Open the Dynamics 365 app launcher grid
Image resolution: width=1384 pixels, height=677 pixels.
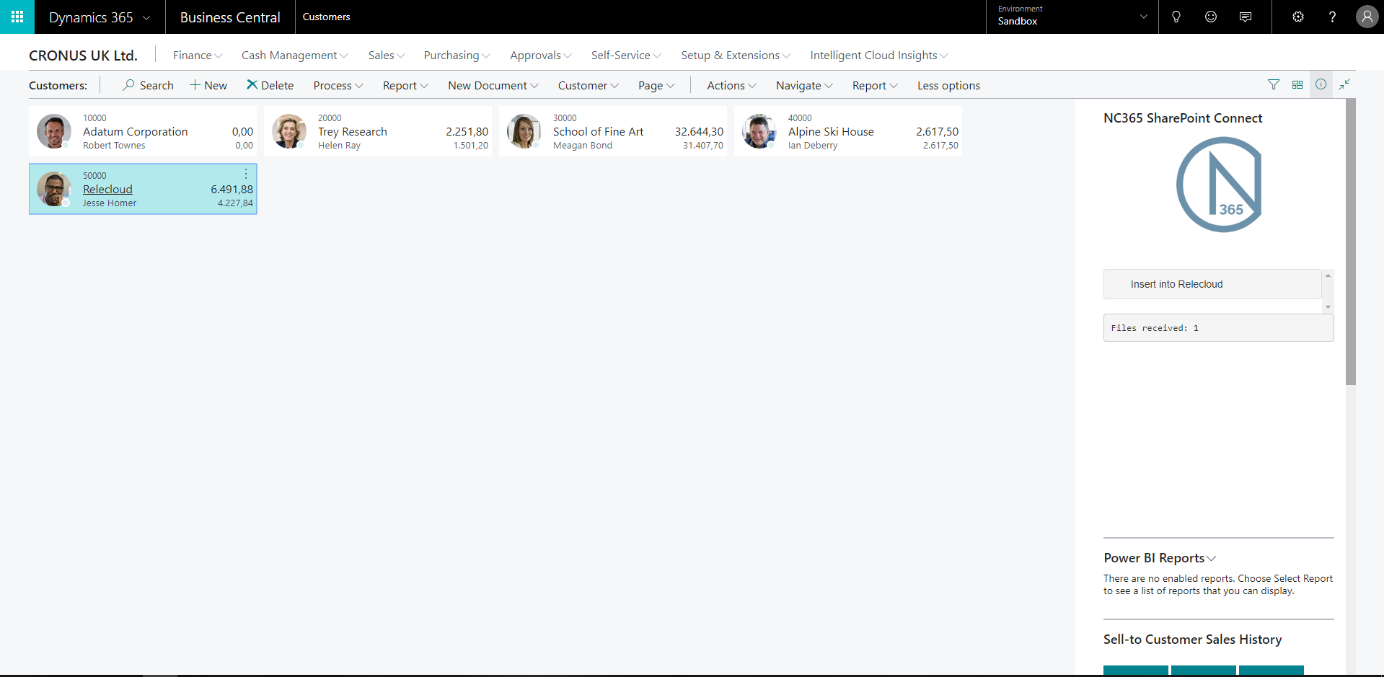coord(17,17)
